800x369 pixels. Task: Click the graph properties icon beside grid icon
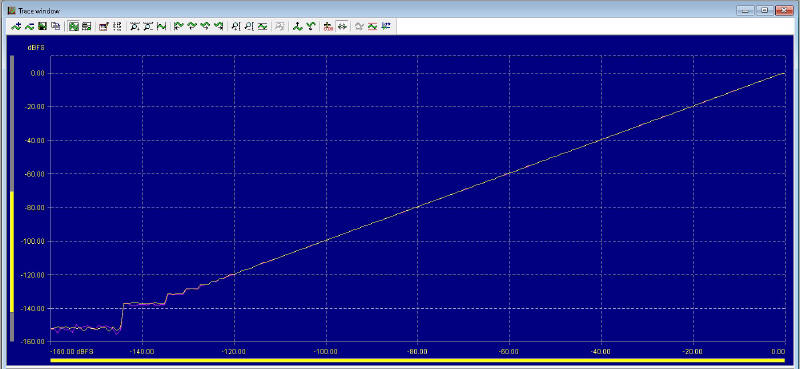coord(104,27)
